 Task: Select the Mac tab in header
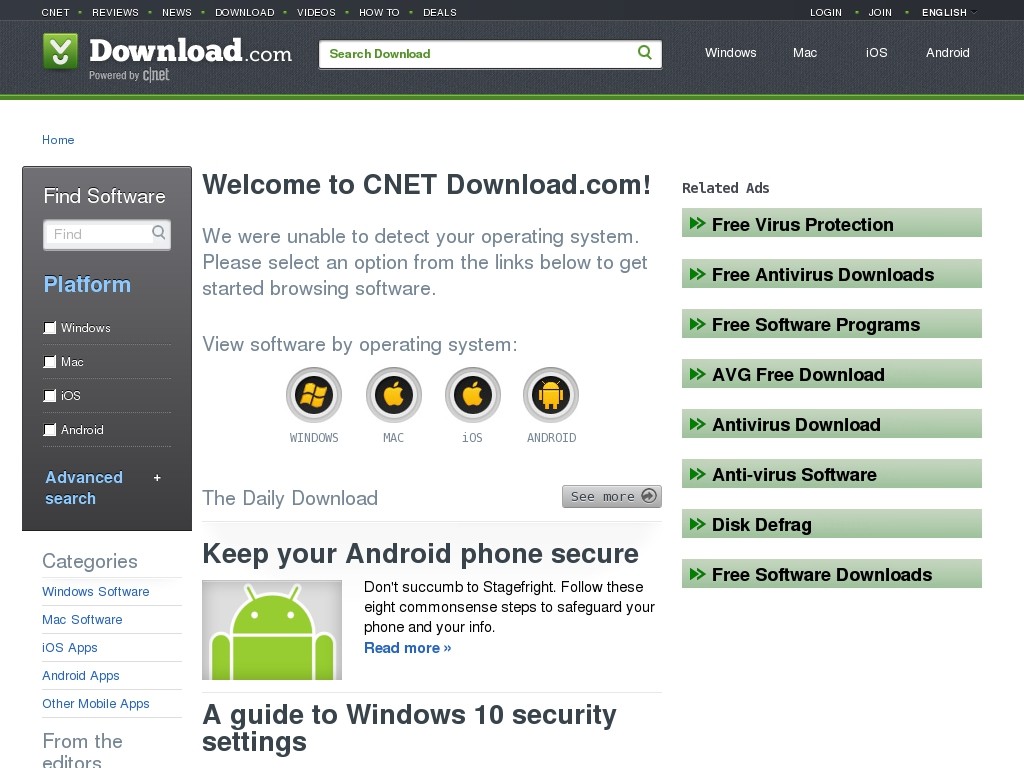[x=805, y=53]
